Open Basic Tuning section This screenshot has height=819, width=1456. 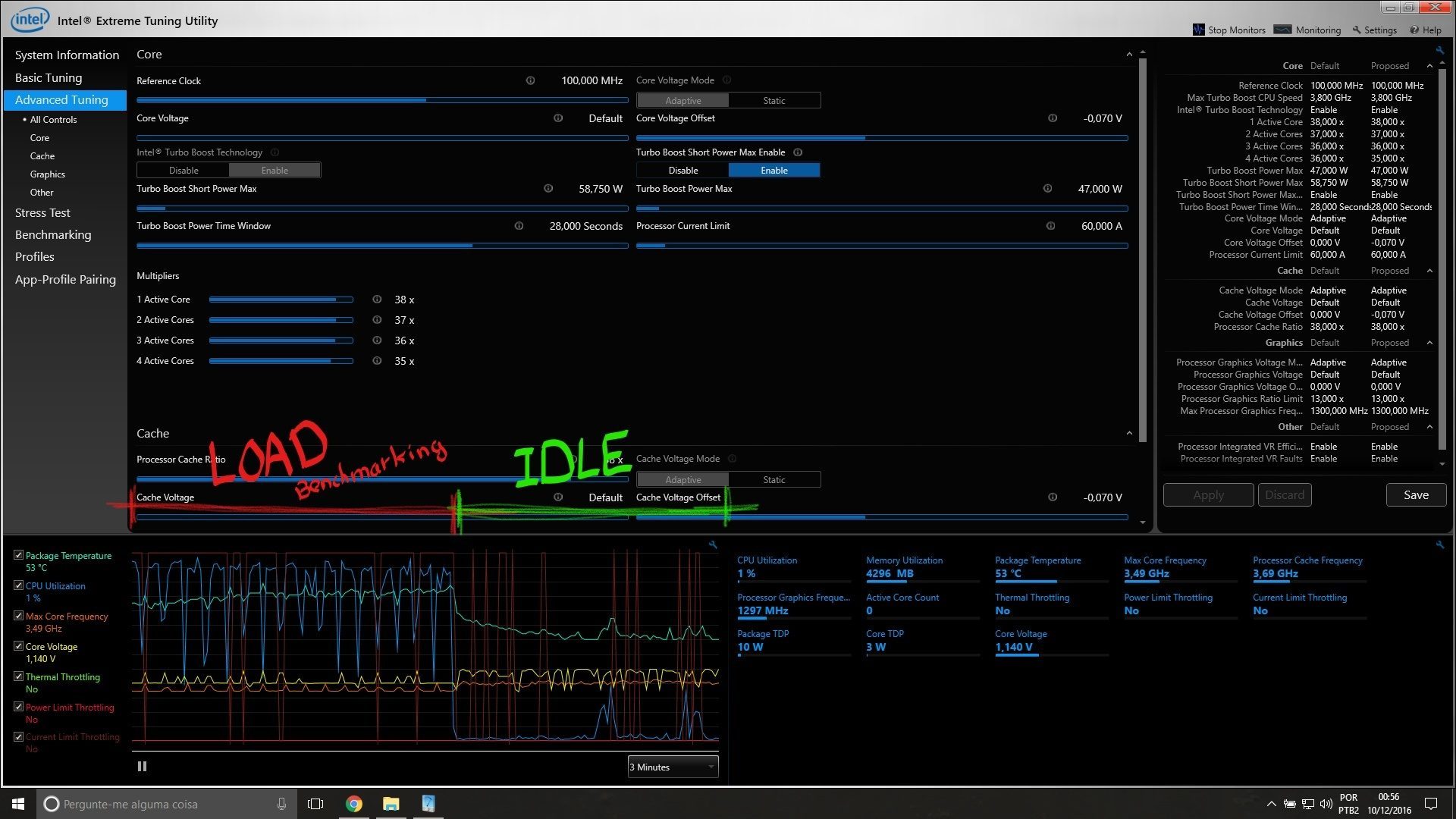(49, 77)
